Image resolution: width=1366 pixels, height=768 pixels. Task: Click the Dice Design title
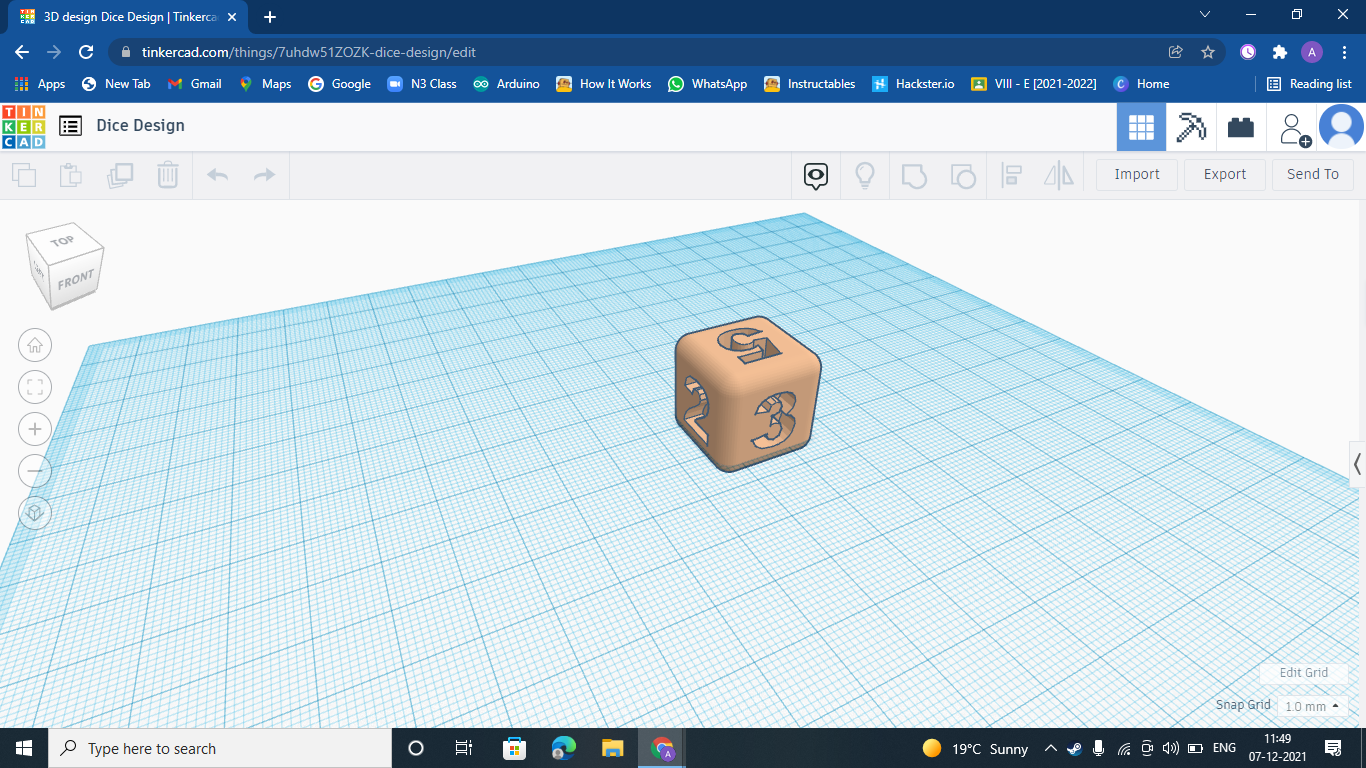141,125
